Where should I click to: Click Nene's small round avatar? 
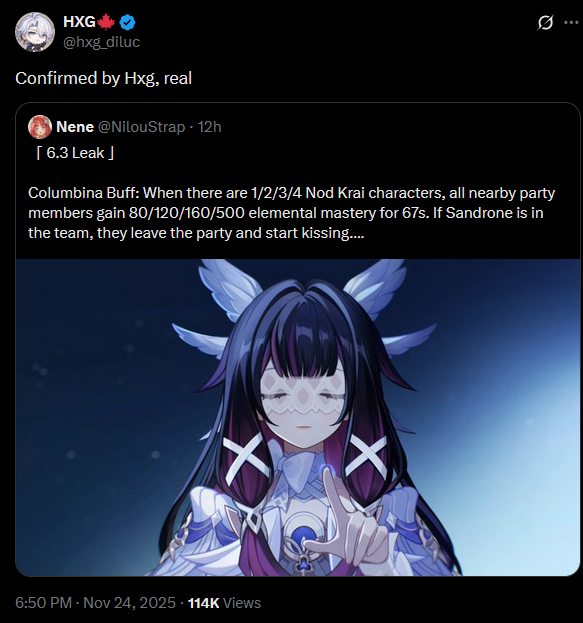pyautogui.click(x=40, y=127)
